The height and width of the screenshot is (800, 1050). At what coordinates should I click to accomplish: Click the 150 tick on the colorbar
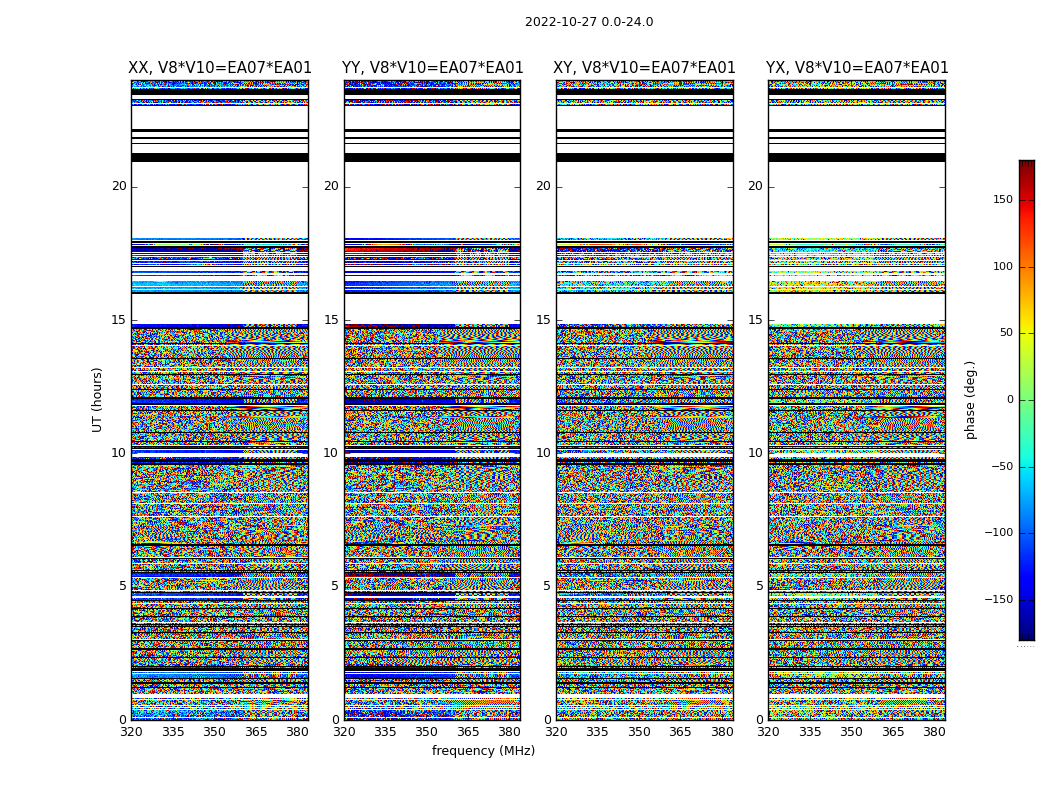pyautogui.click(x=1002, y=200)
